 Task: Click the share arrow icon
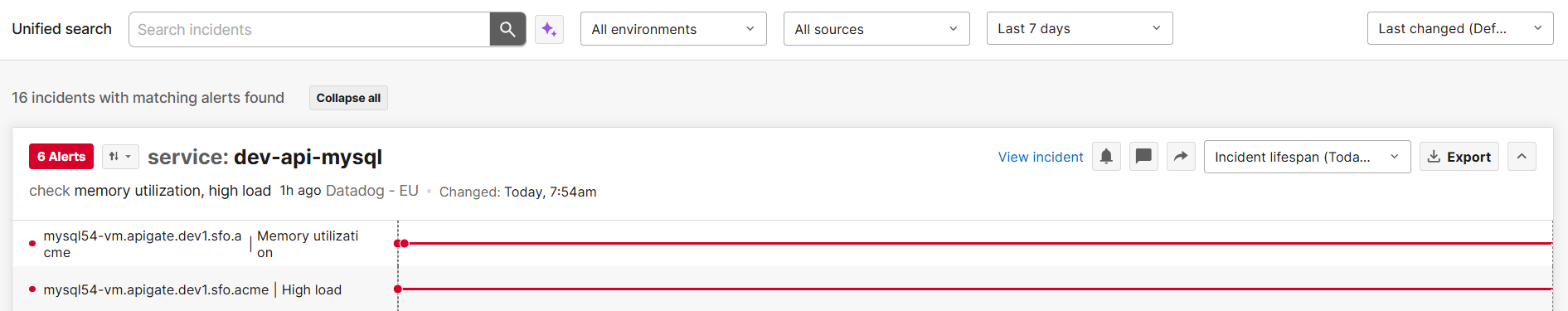[x=1181, y=157]
